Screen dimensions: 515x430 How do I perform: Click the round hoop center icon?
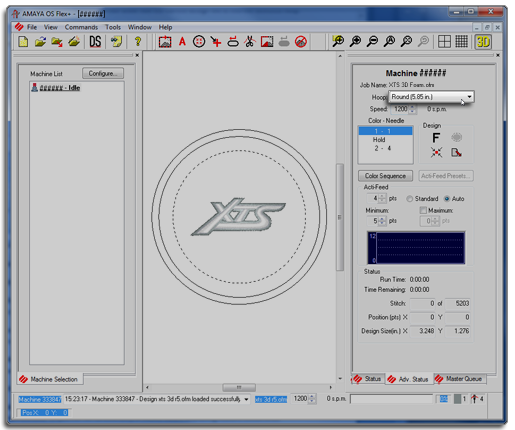tap(199, 42)
